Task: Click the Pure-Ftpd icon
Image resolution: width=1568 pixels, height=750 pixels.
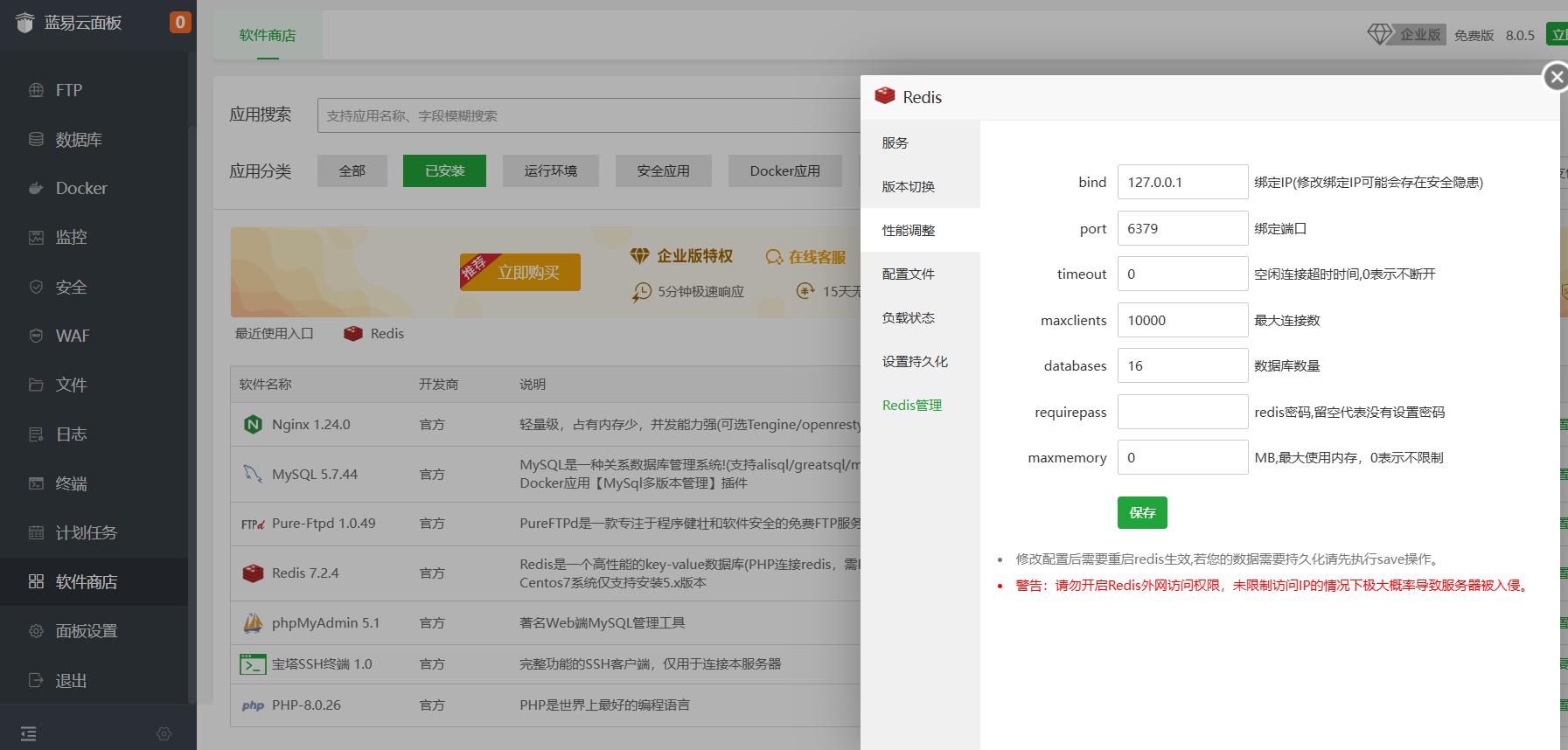Action: [253, 524]
